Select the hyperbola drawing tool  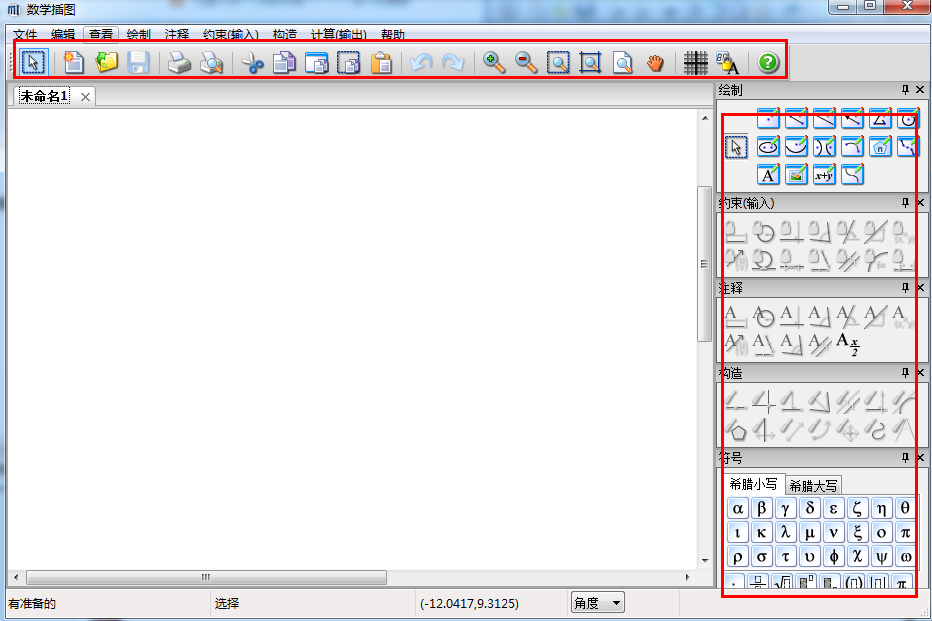point(824,146)
